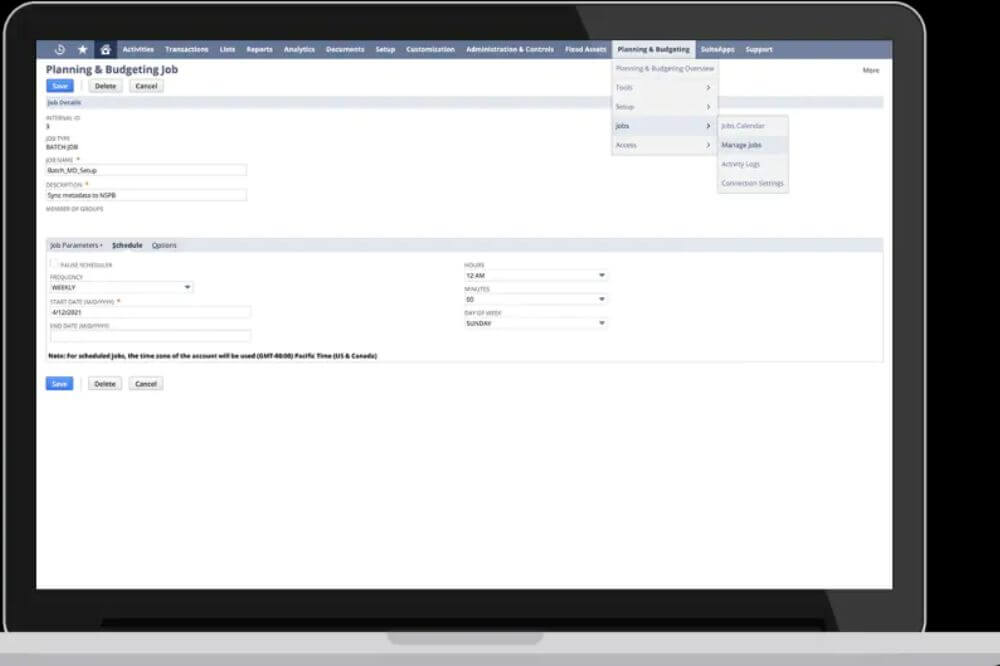Open shortcuts via the star icon
Screen dimensions: 1000x666
pos(84,48)
